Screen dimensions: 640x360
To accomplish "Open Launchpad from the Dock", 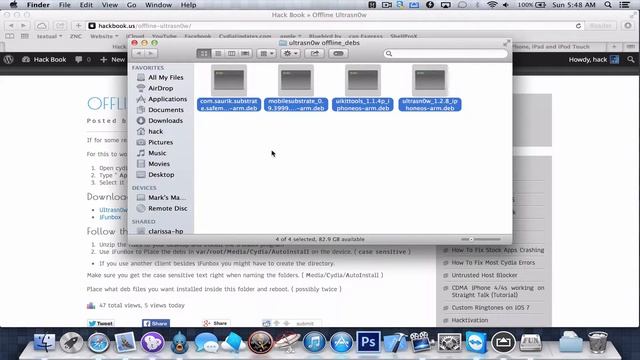I will tap(71, 342).
